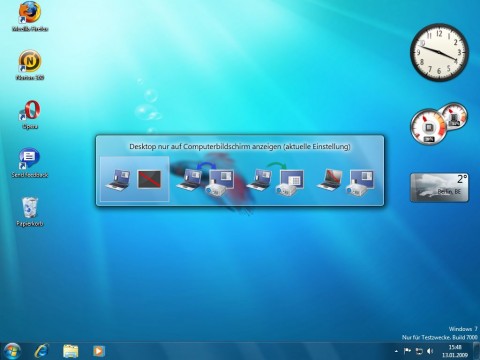Launch Internet Explorer from taskbar
Screen dimensions: 480x360
(42, 351)
